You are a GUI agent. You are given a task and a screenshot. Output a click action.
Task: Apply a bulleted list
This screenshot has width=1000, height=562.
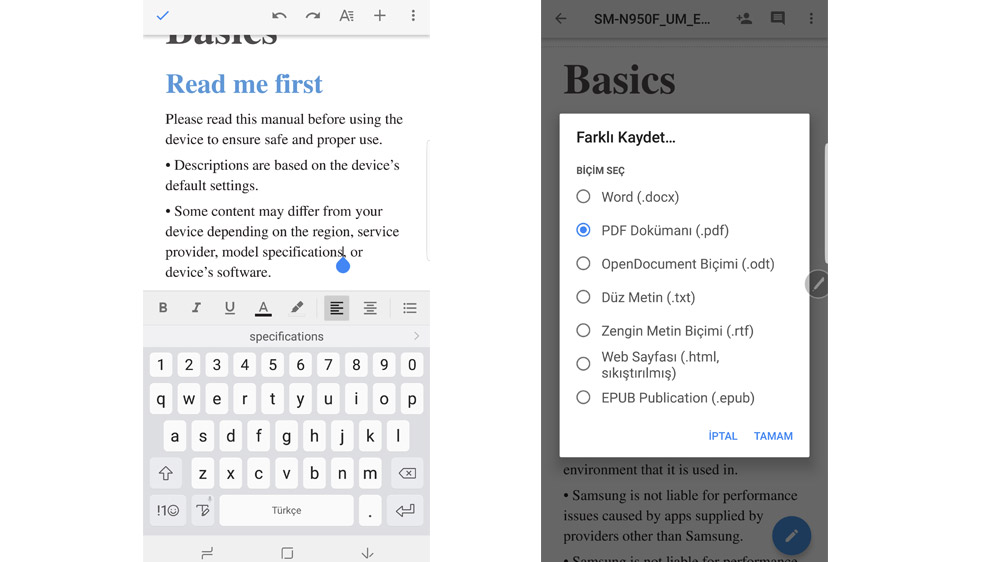(x=409, y=308)
